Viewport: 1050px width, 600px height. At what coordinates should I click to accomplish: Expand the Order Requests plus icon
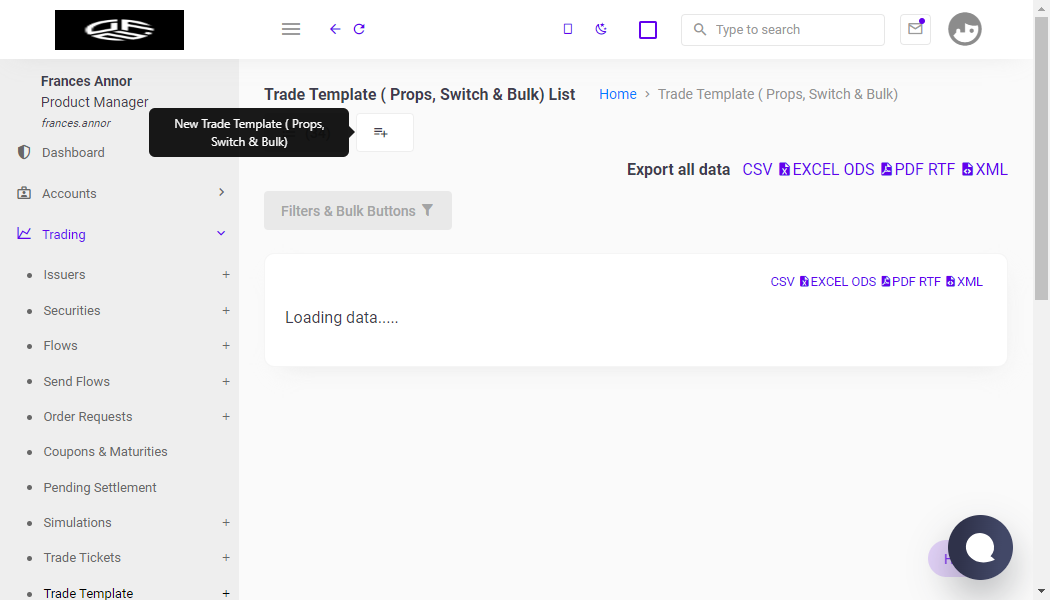226,417
